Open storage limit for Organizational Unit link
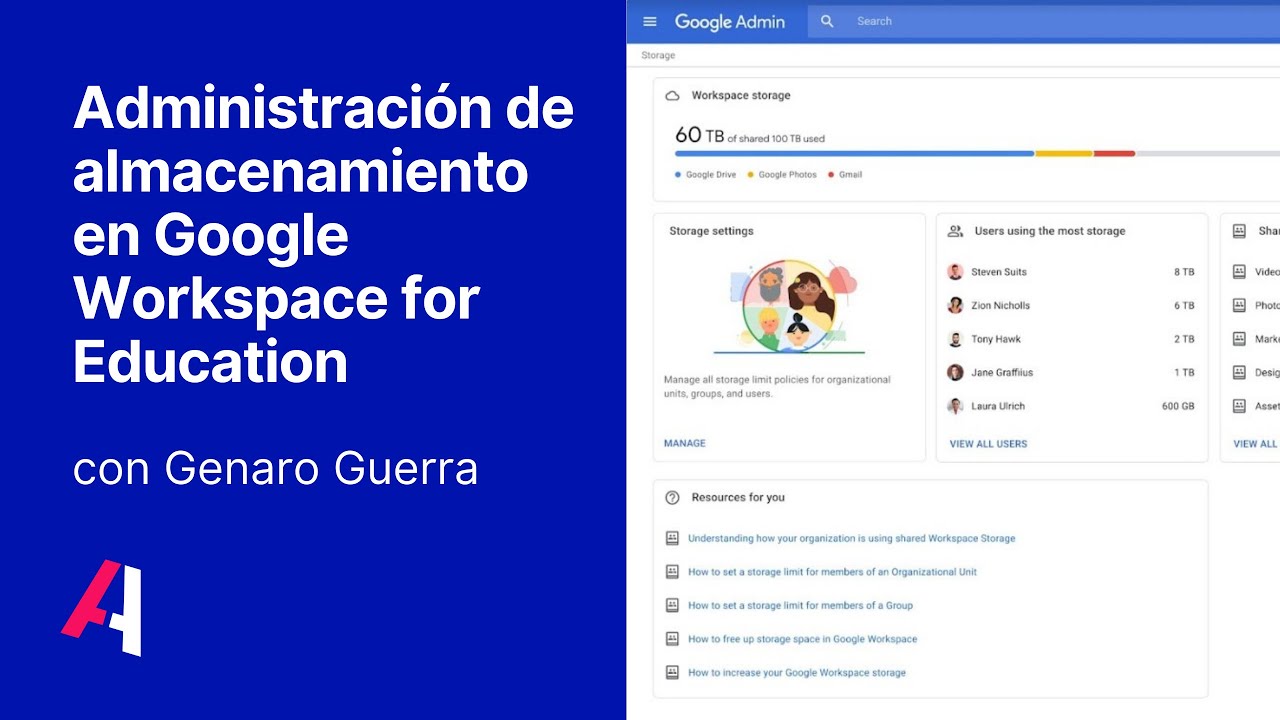 (832, 572)
